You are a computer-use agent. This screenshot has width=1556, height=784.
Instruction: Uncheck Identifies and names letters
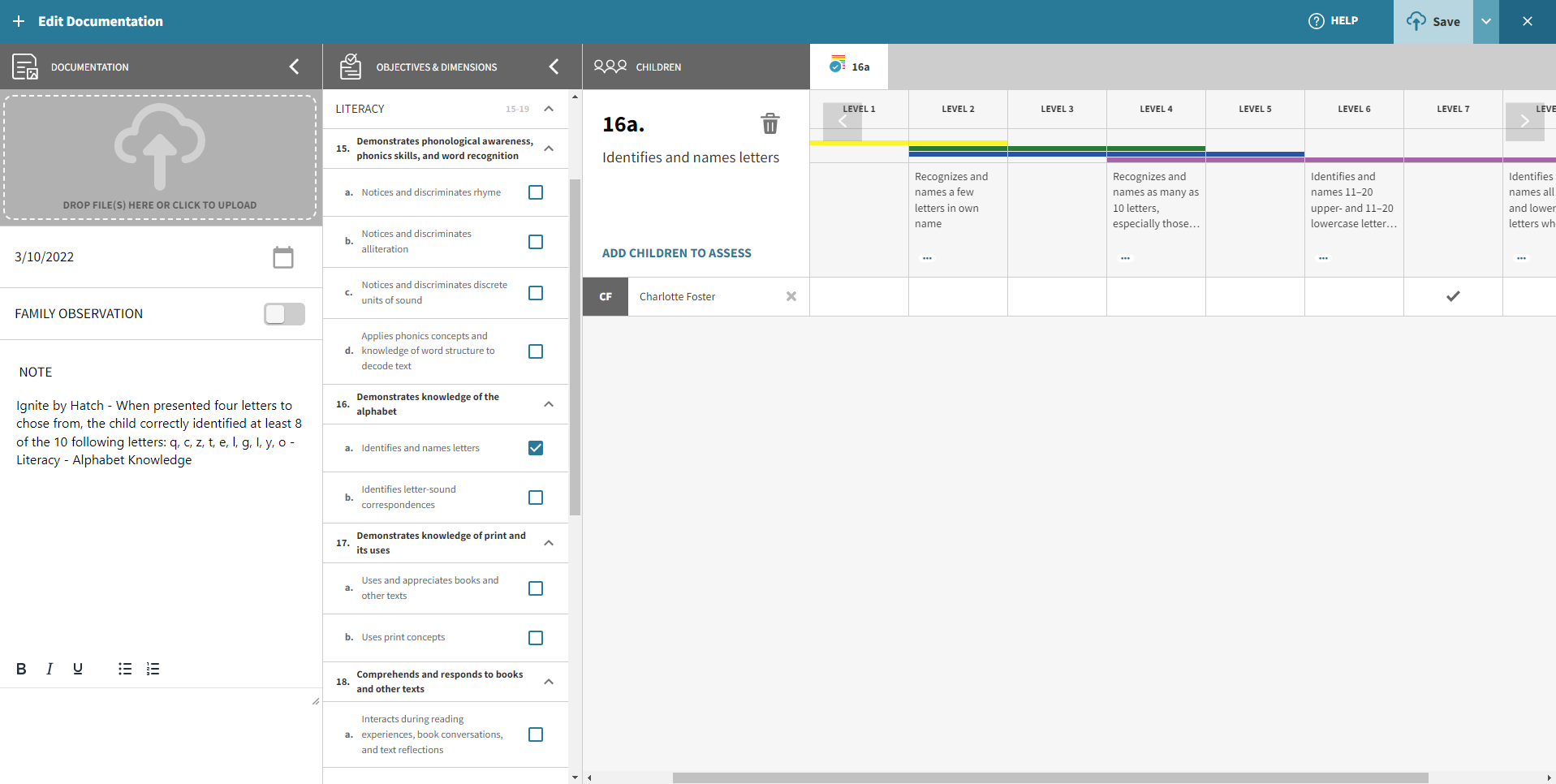[x=536, y=448]
